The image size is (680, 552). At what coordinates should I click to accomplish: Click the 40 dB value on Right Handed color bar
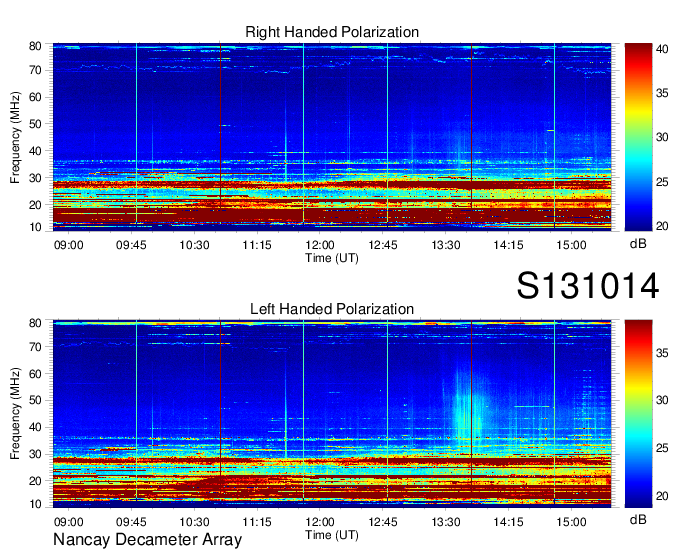(662, 49)
